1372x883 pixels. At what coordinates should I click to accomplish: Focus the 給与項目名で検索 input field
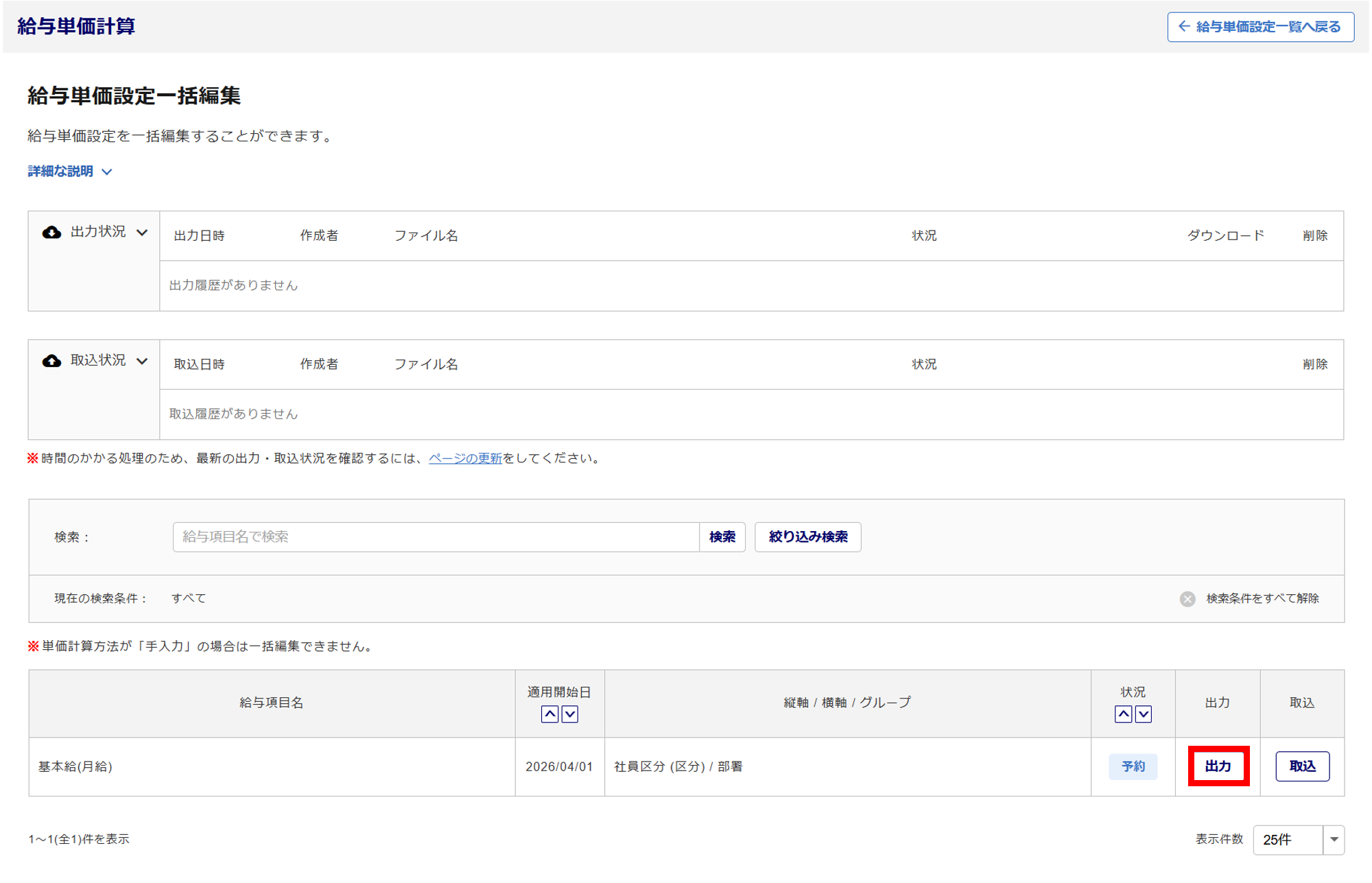click(x=436, y=537)
